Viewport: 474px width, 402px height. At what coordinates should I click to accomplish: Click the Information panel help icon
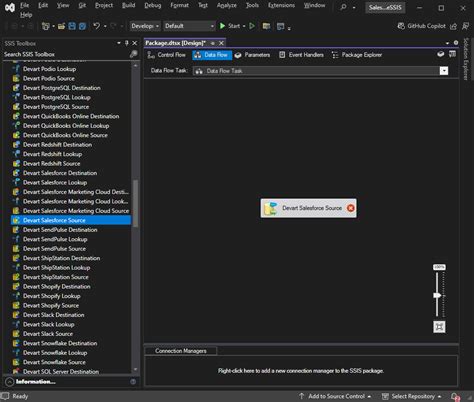pos(133,382)
